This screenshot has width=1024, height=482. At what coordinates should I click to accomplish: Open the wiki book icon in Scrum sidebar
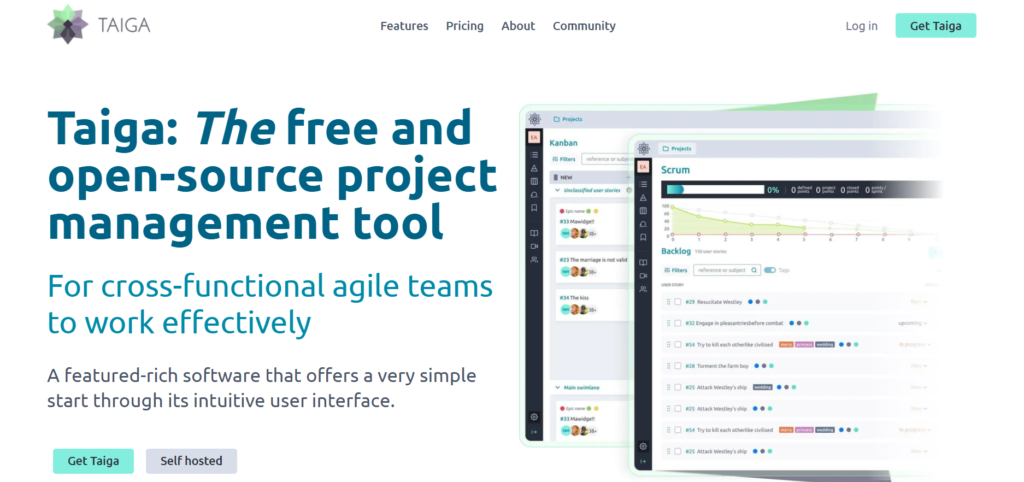643,263
